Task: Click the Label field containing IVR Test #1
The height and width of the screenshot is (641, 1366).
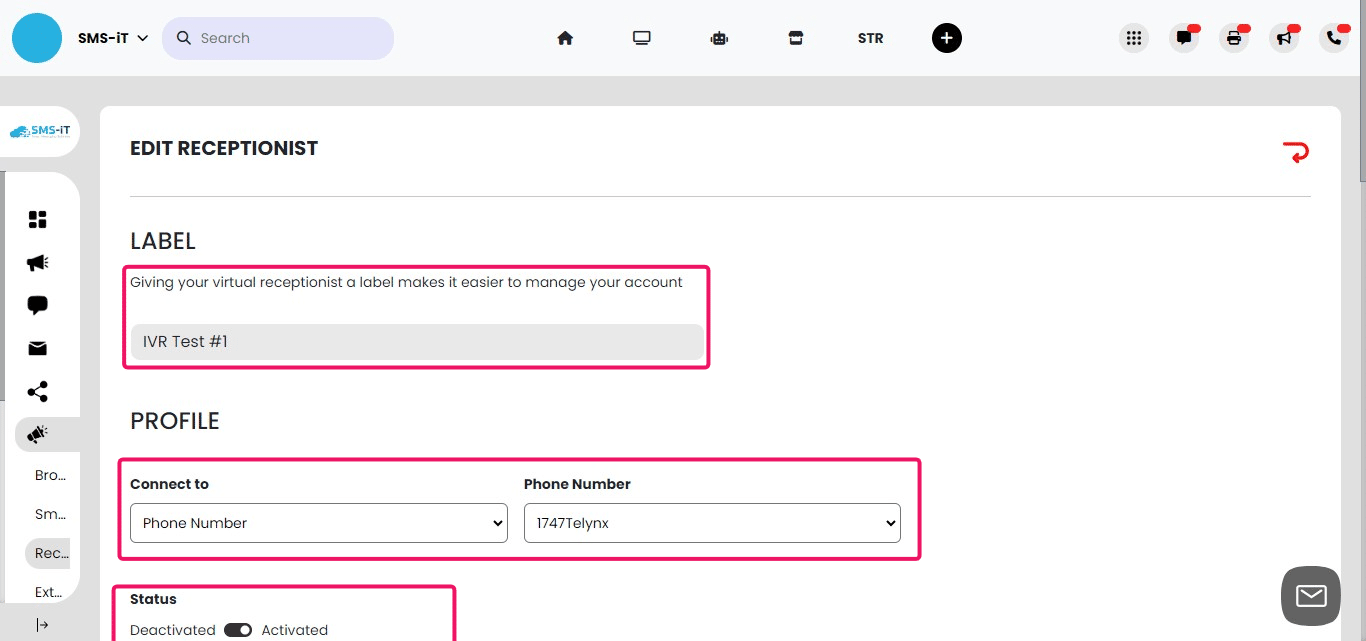Action: 417,341
